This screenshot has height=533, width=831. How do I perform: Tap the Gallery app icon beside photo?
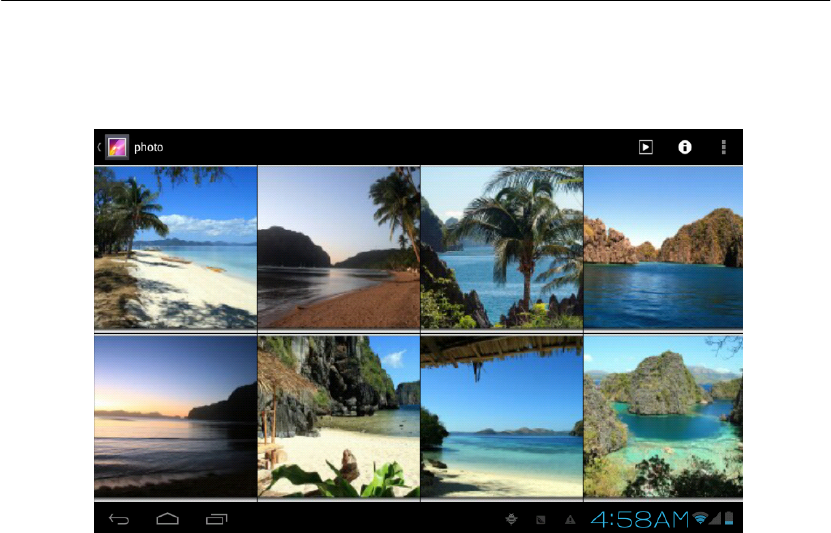pos(117,147)
